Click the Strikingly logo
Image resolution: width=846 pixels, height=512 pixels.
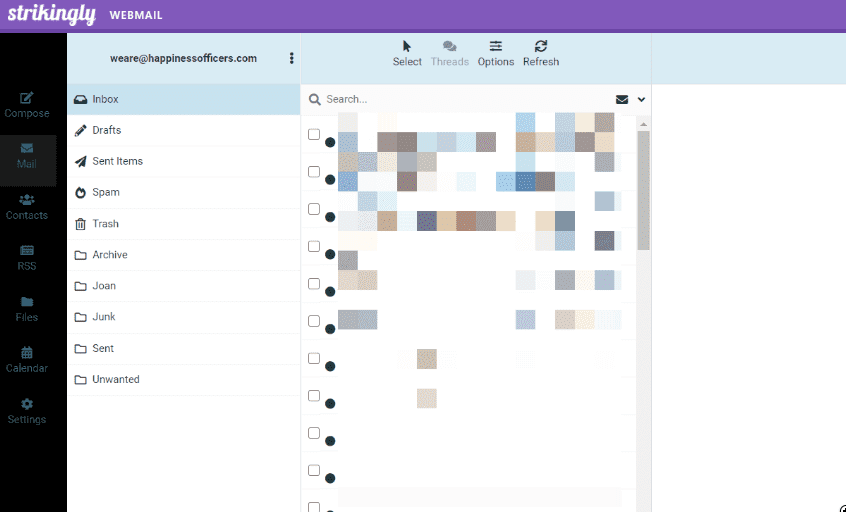[52, 15]
